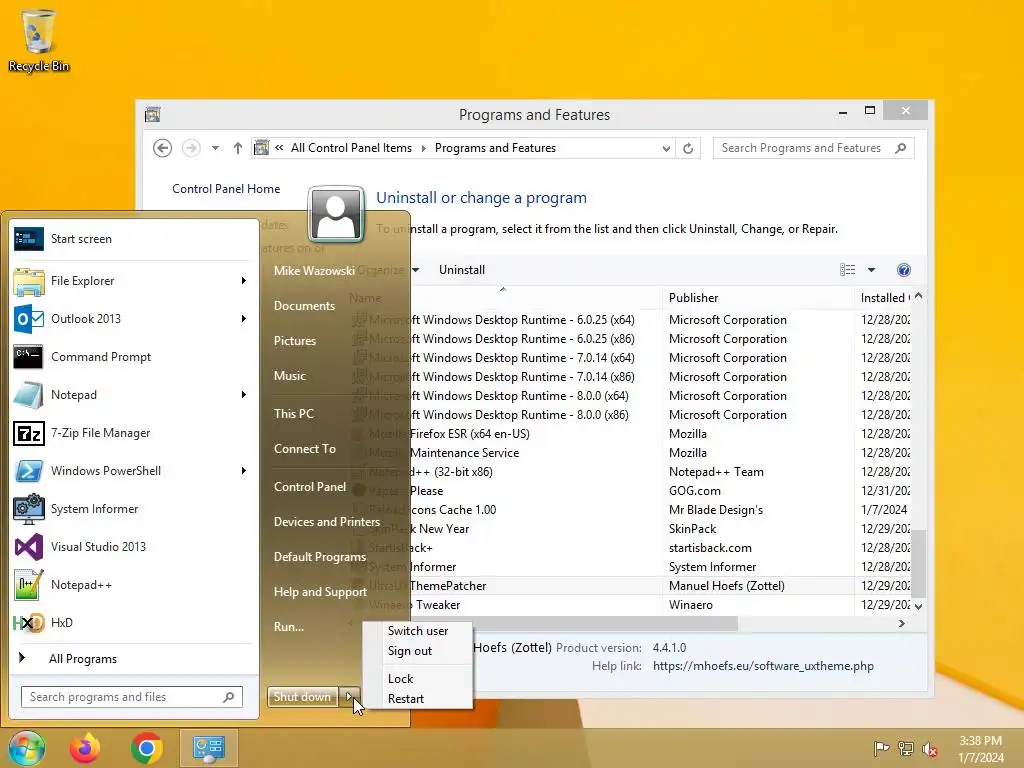
Task: Click the network tray icon
Action: coord(906,748)
